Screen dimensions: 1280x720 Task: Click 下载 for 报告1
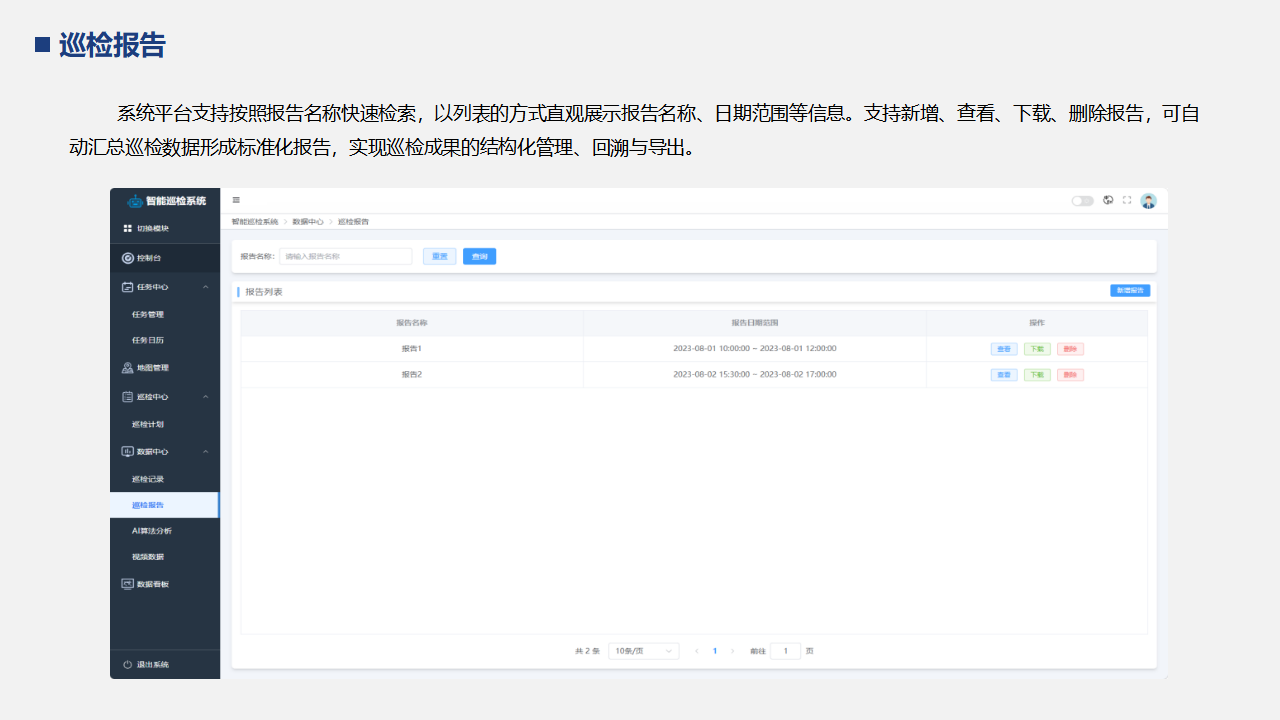pos(1037,349)
